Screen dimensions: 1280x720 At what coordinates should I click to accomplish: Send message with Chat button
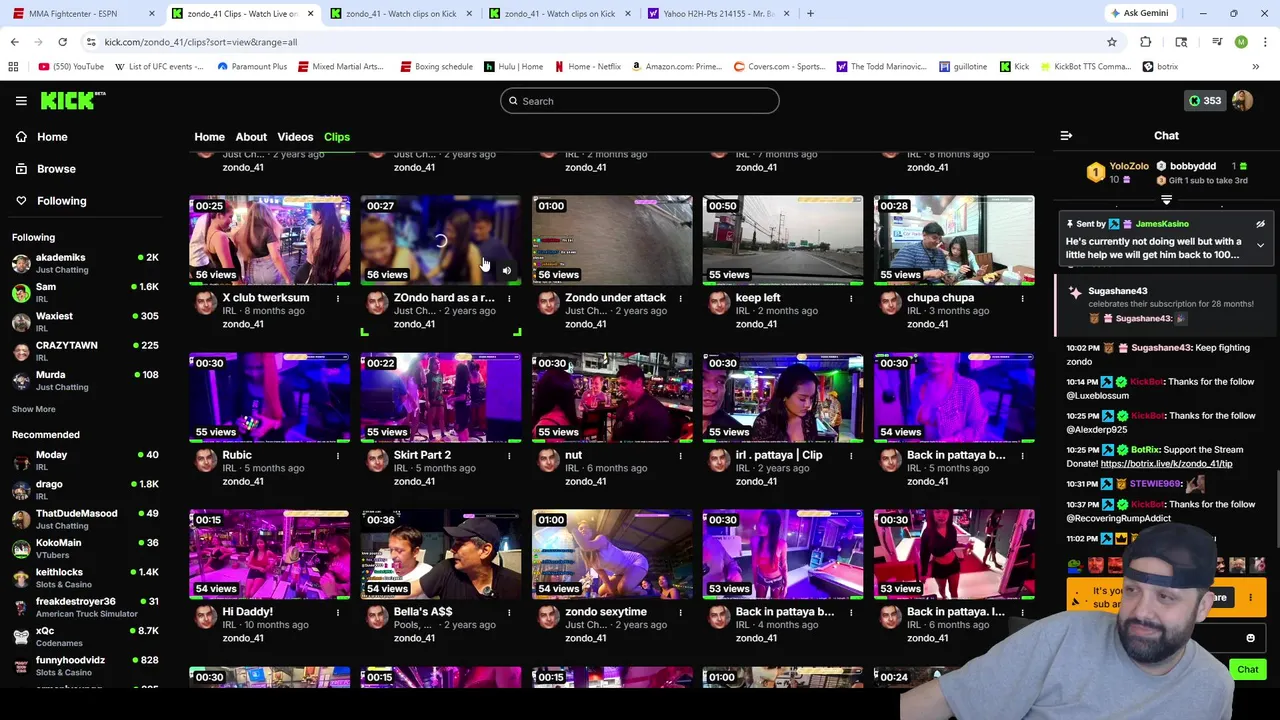click(x=1248, y=669)
